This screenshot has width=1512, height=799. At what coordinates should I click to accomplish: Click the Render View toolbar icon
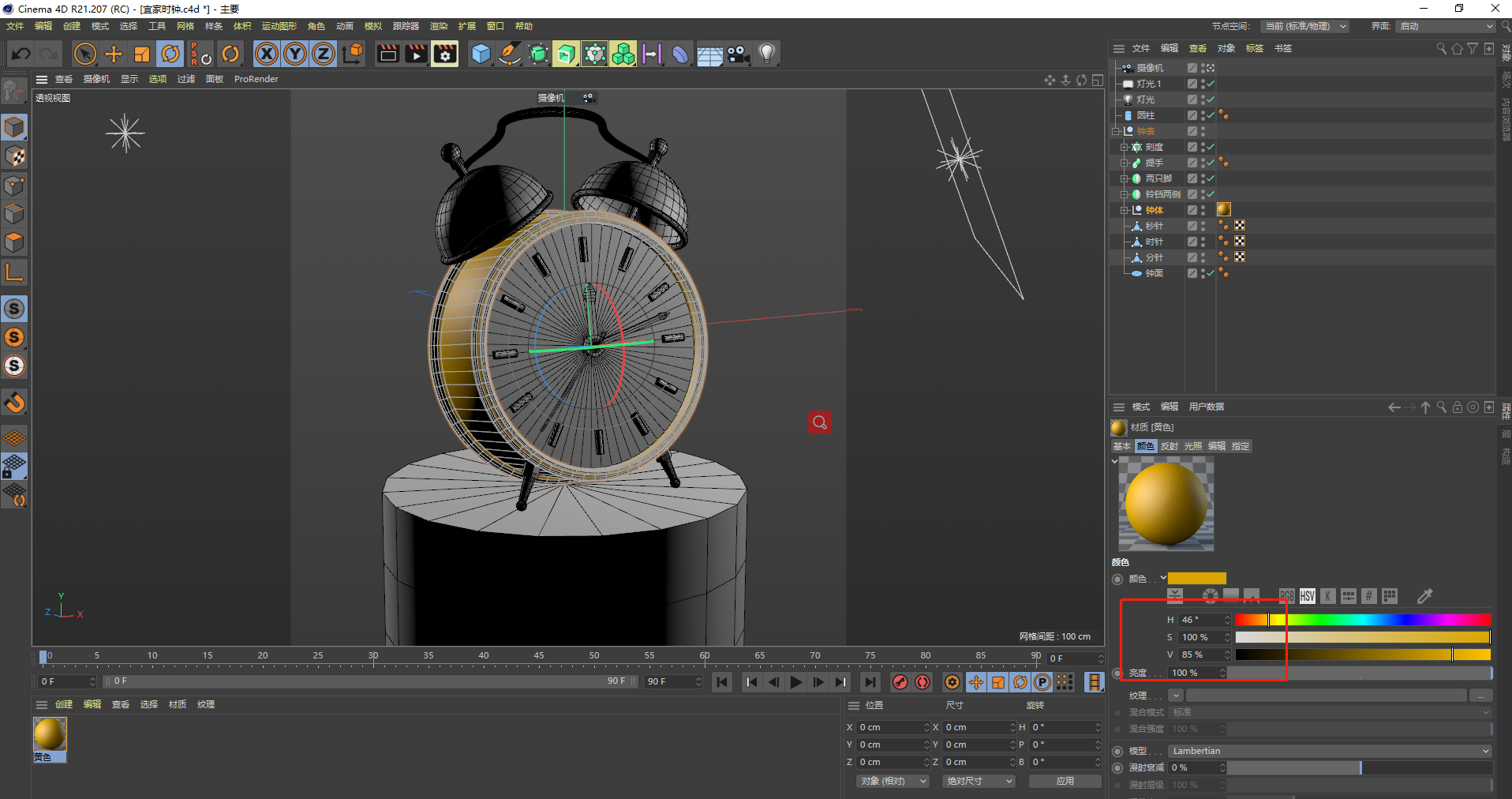click(387, 54)
